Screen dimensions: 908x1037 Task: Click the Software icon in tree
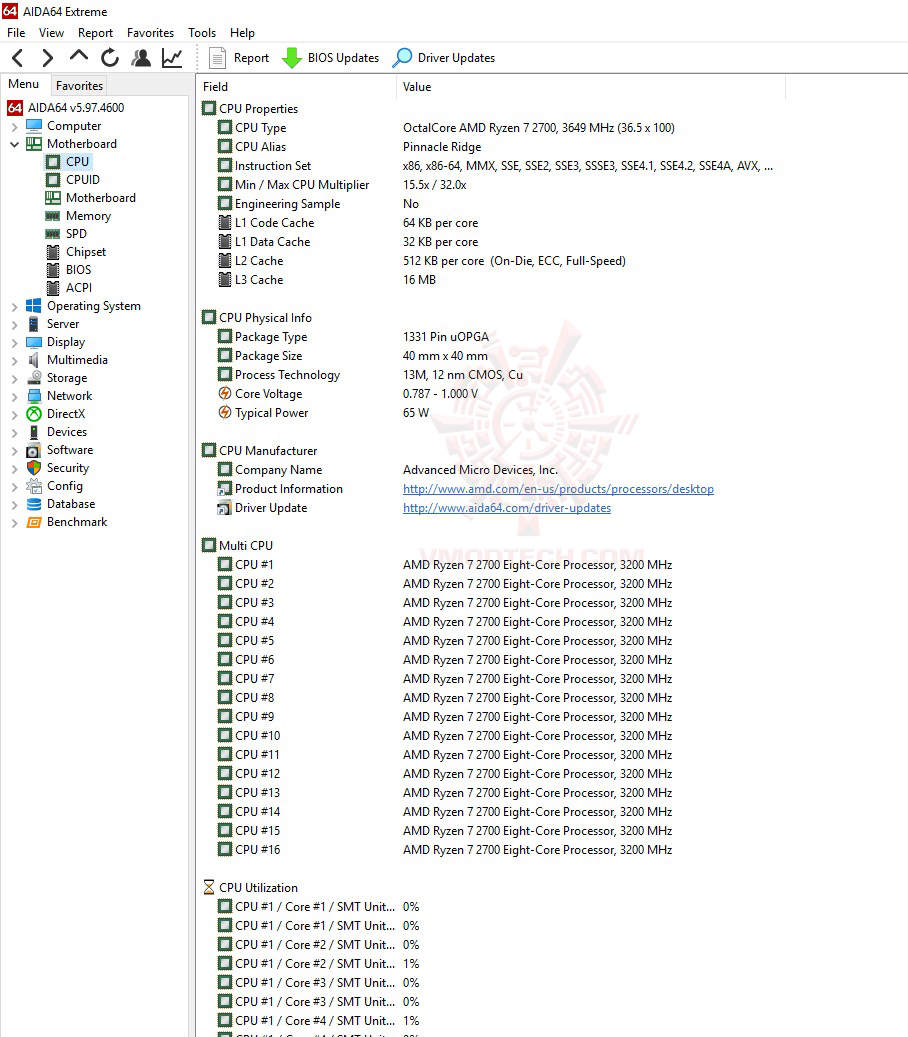(34, 450)
